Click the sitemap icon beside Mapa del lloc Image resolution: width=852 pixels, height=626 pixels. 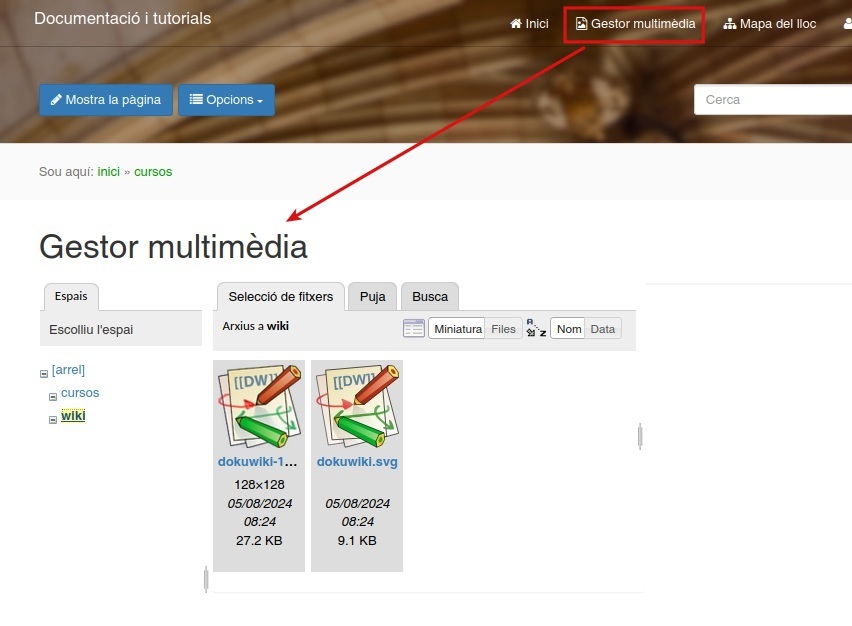click(730, 24)
